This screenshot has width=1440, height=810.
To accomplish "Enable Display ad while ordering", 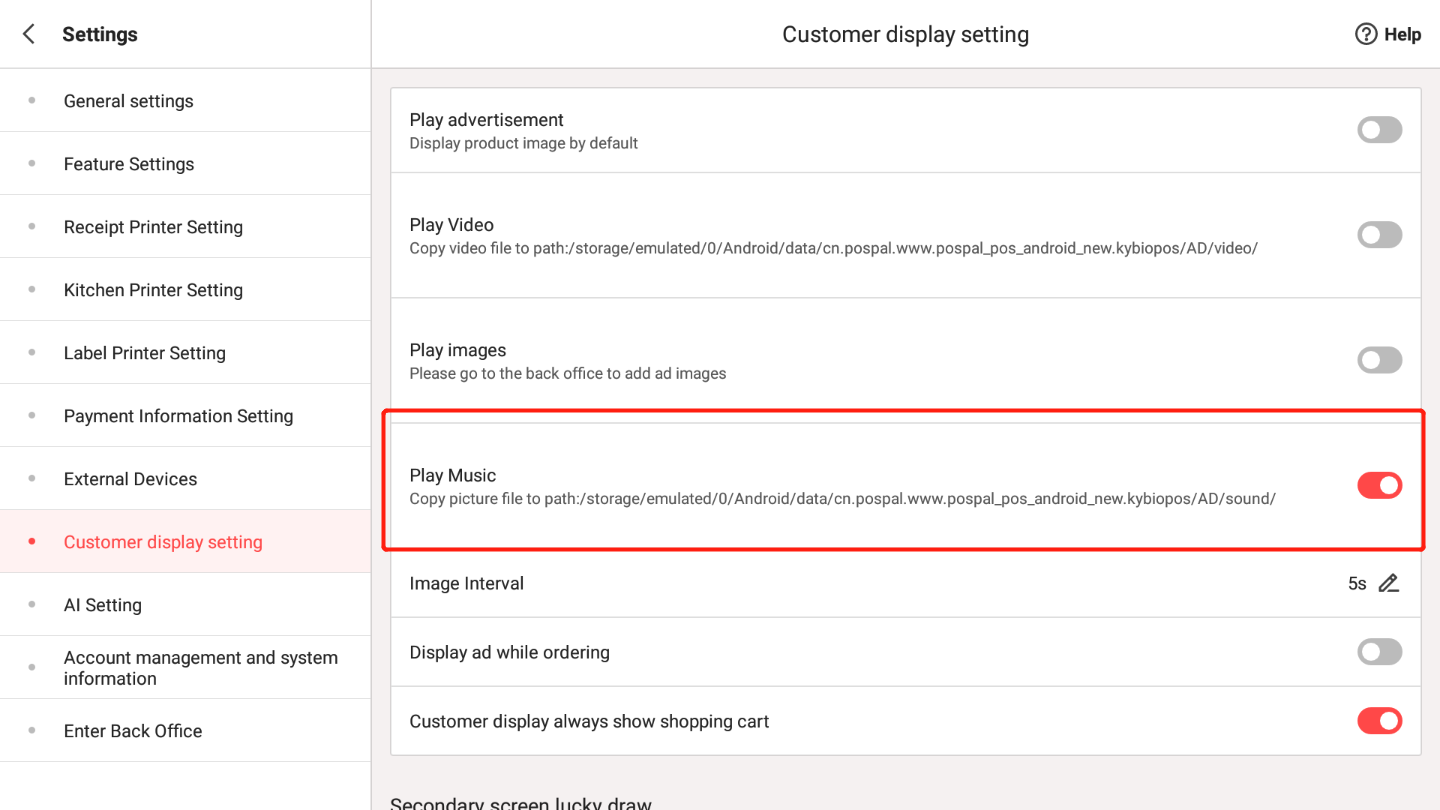I will coord(1380,652).
